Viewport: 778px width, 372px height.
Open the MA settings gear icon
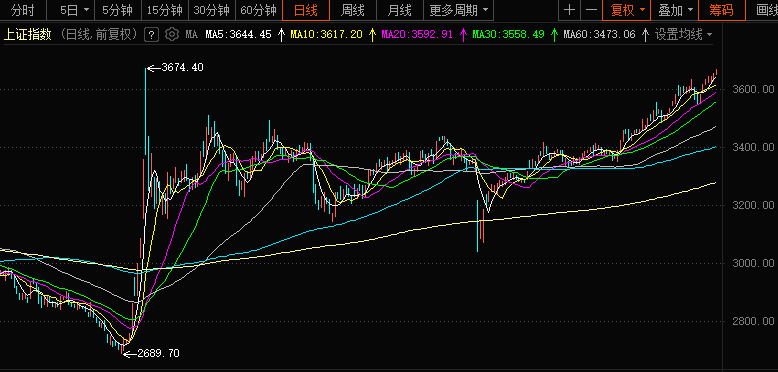172,34
